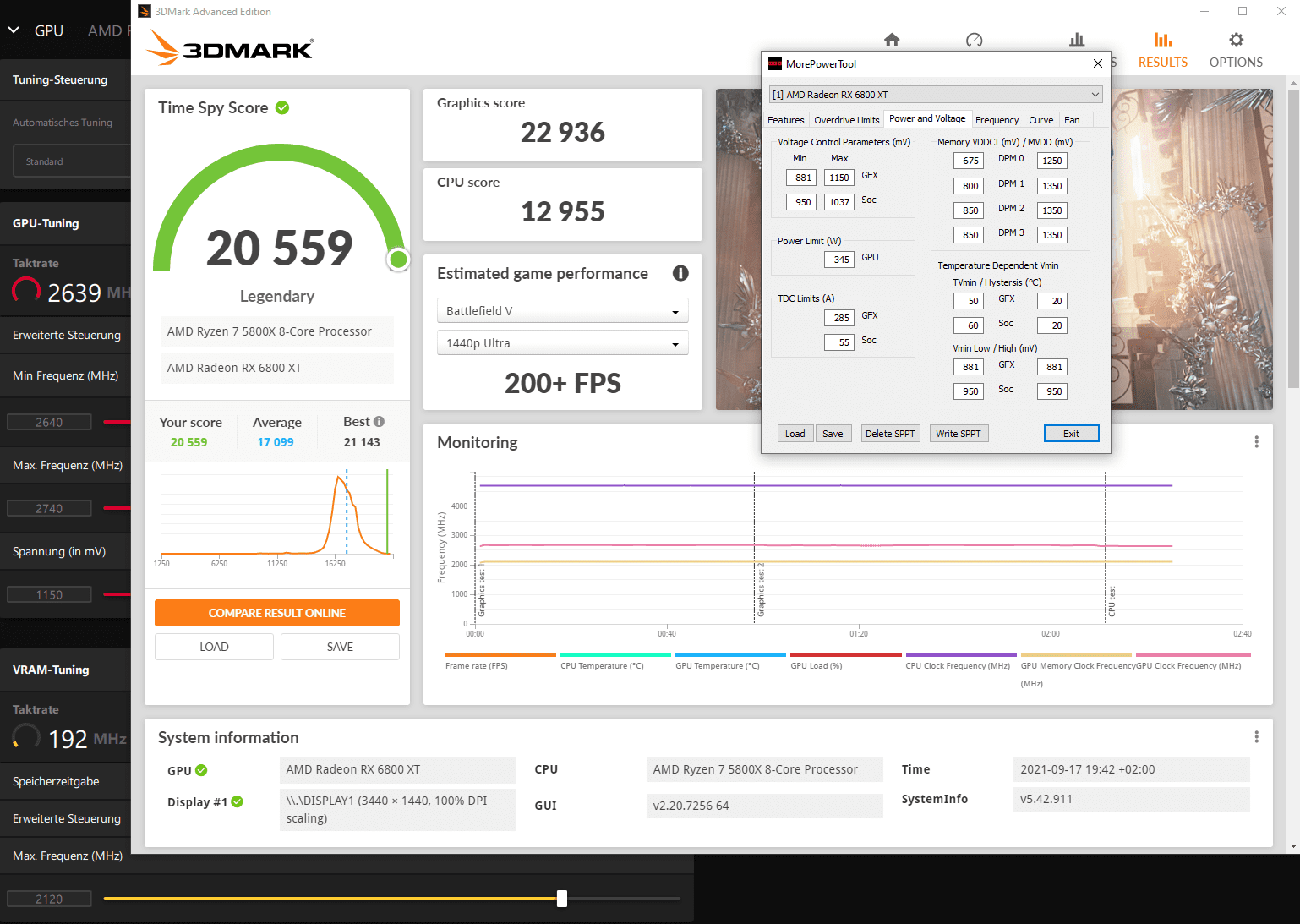Open the Monitoring panel three-dot menu

click(1256, 442)
